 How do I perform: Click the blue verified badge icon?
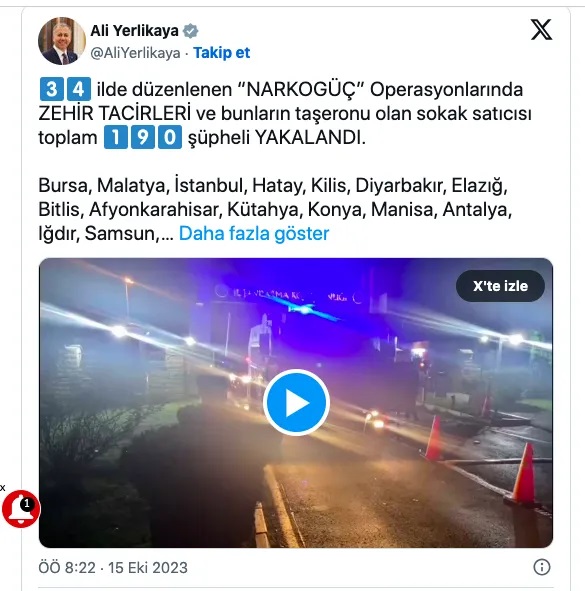(190, 31)
